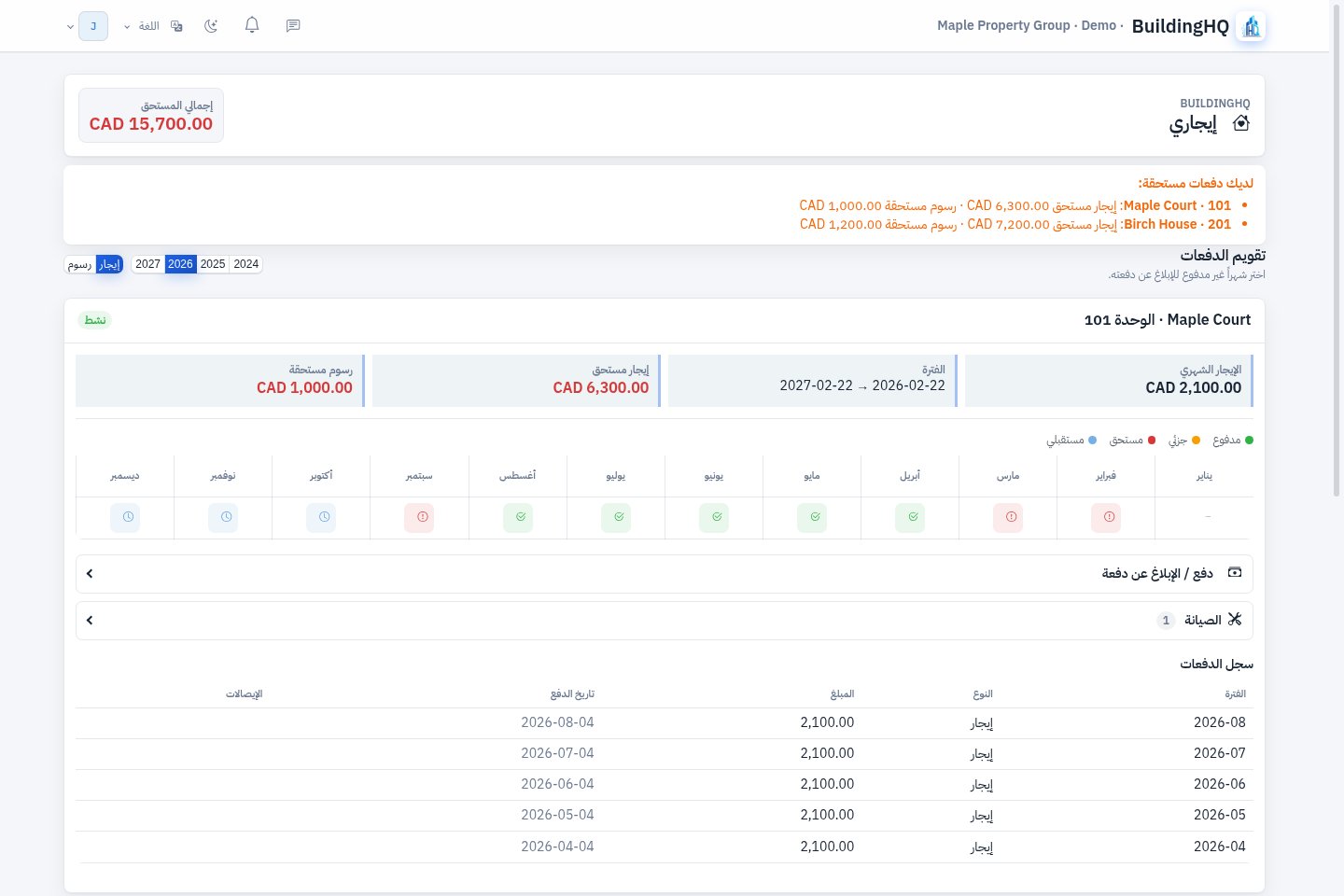Image resolution: width=1344 pixels, height=896 pixels.
Task: Select year 2025 tab
Action: point(213,264)
